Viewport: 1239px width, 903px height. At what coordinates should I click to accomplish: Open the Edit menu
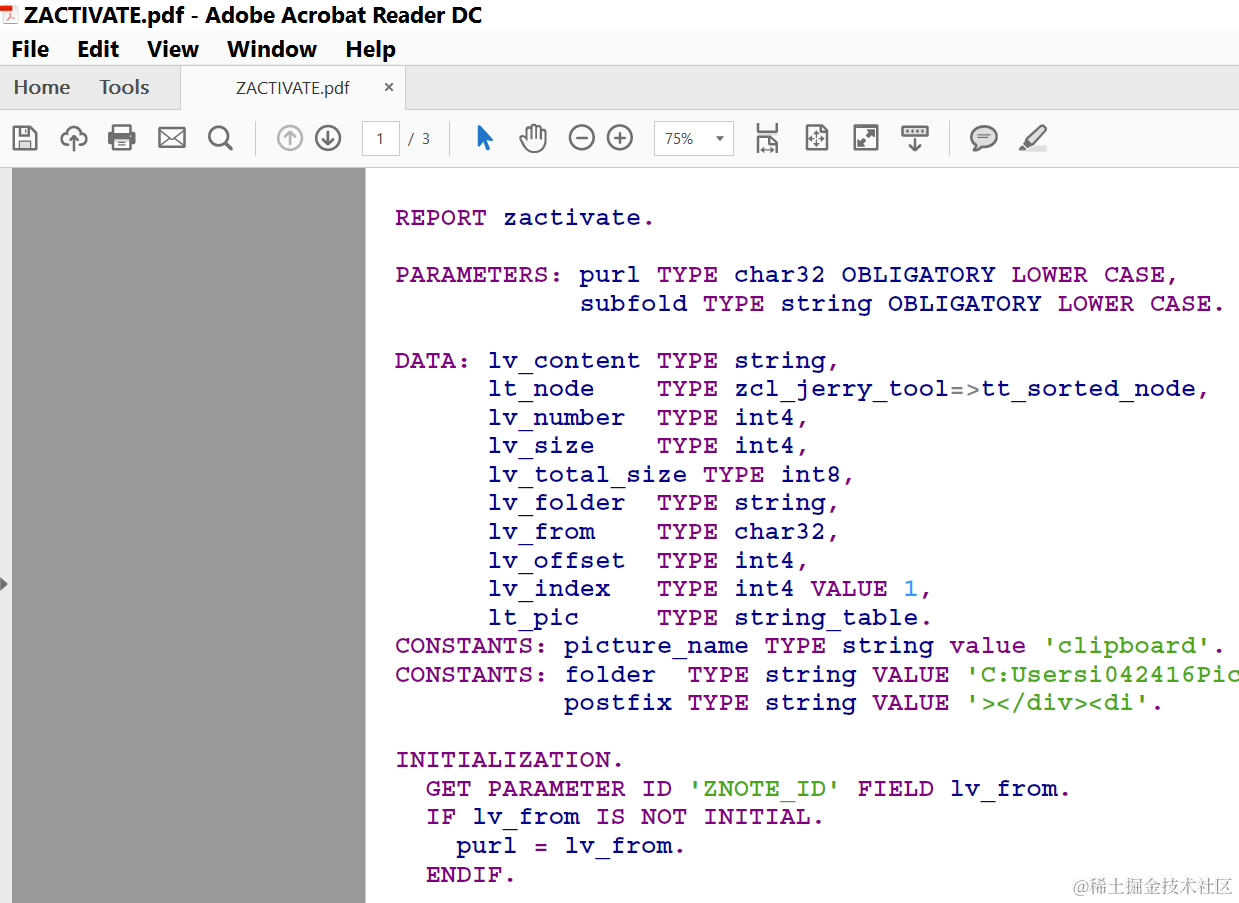[98, 49]
